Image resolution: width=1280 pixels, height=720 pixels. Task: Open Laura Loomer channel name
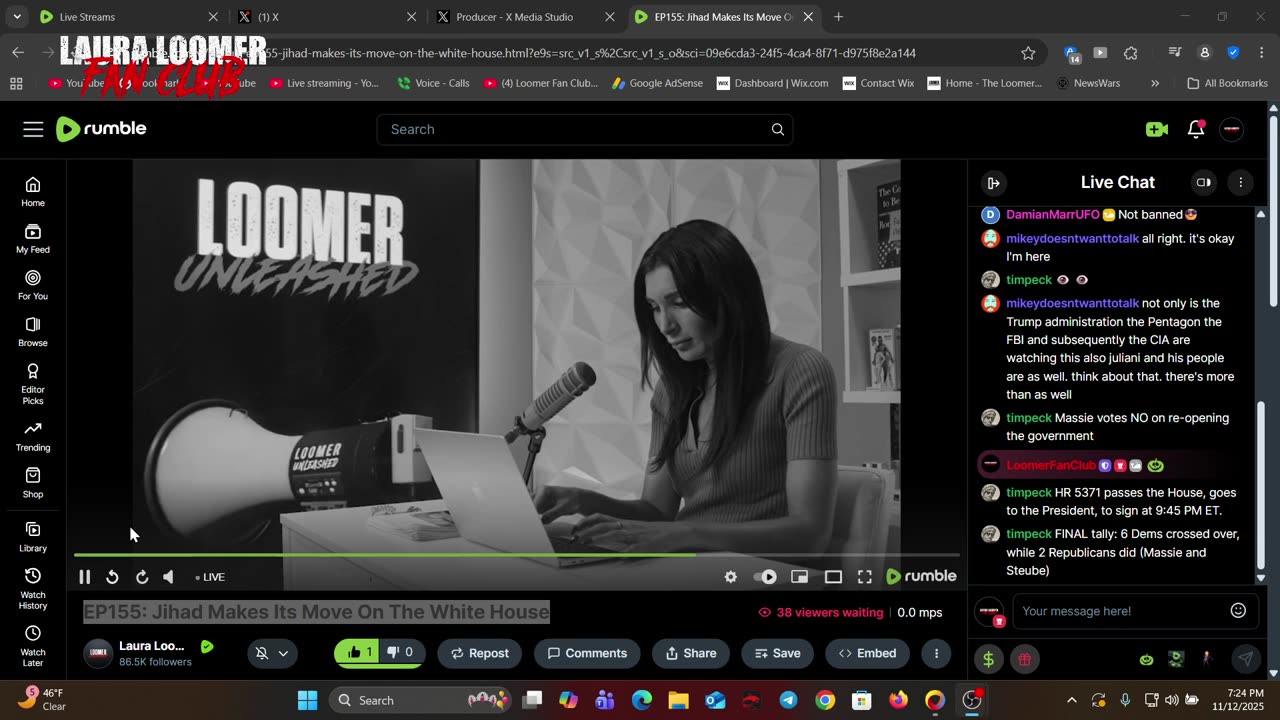(x=152, y=646)
